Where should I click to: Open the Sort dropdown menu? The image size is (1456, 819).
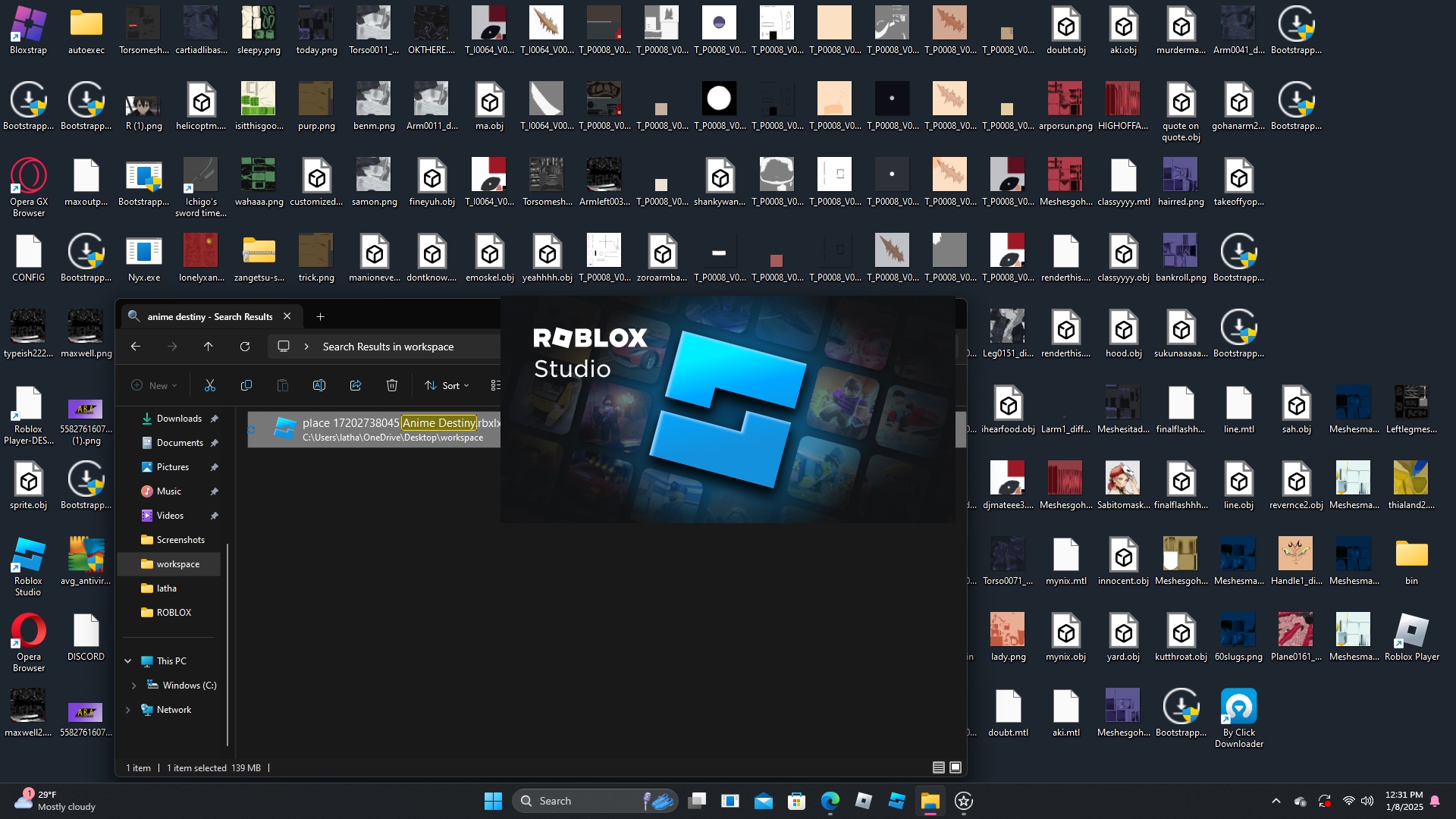tap(447, 385)
